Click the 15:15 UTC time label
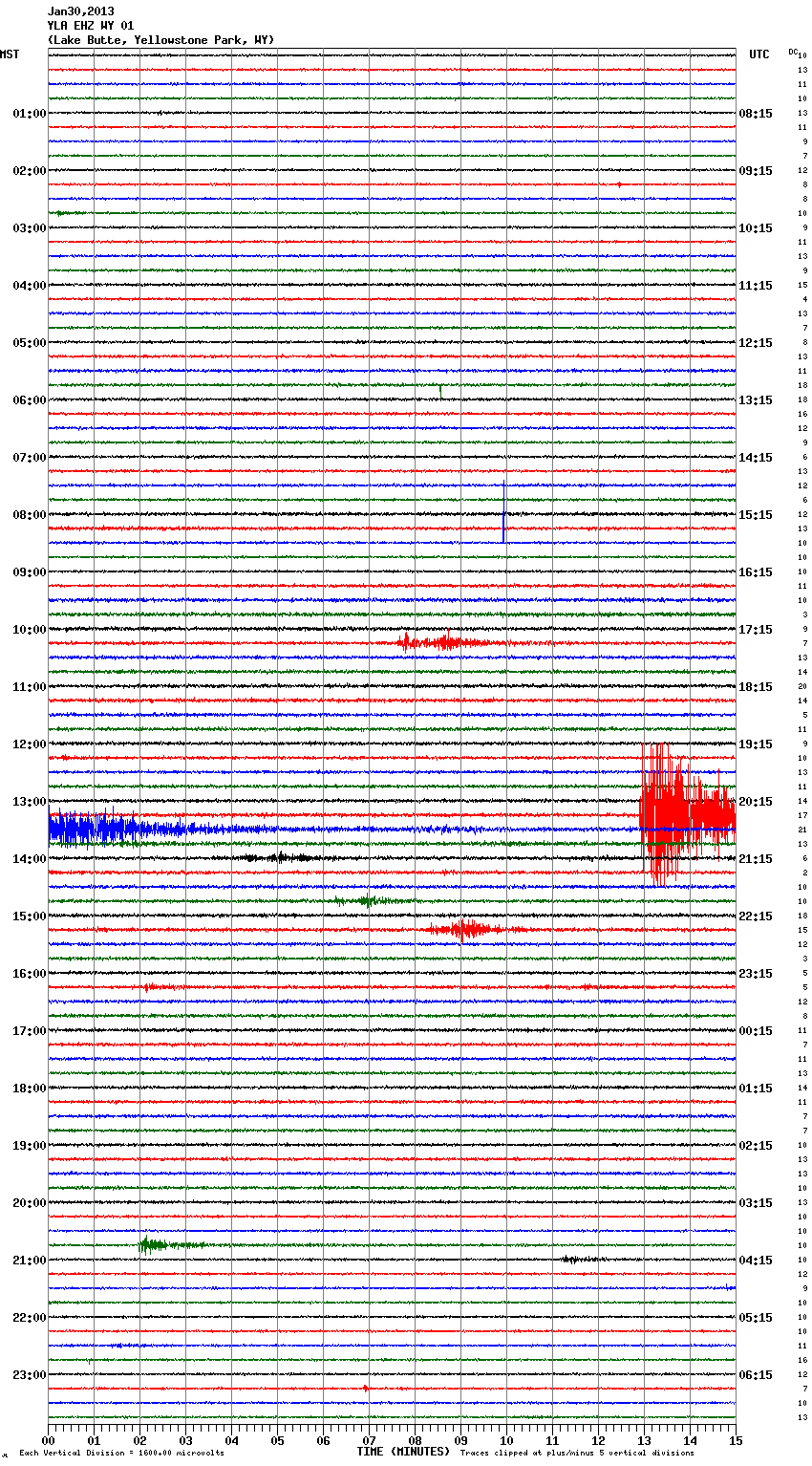The width and height of the screenshot is (812, 1466). click(756, 515)
